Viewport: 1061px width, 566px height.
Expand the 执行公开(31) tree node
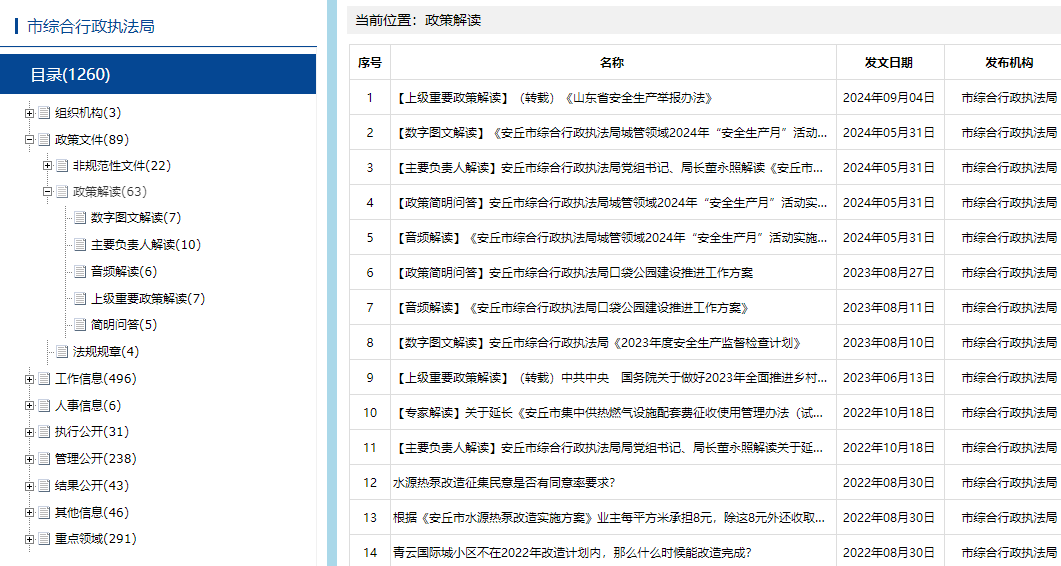tap(29, 432)
